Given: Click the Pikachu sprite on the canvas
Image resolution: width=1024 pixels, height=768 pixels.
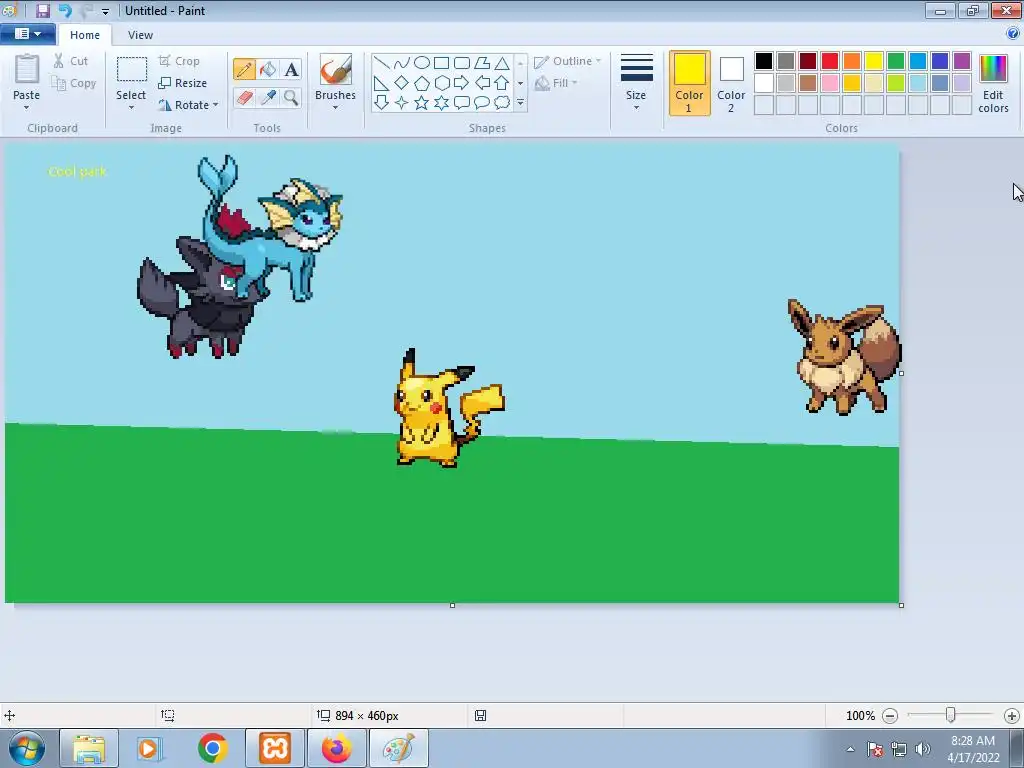Looking at the screenshot, I should pos(449,408).
